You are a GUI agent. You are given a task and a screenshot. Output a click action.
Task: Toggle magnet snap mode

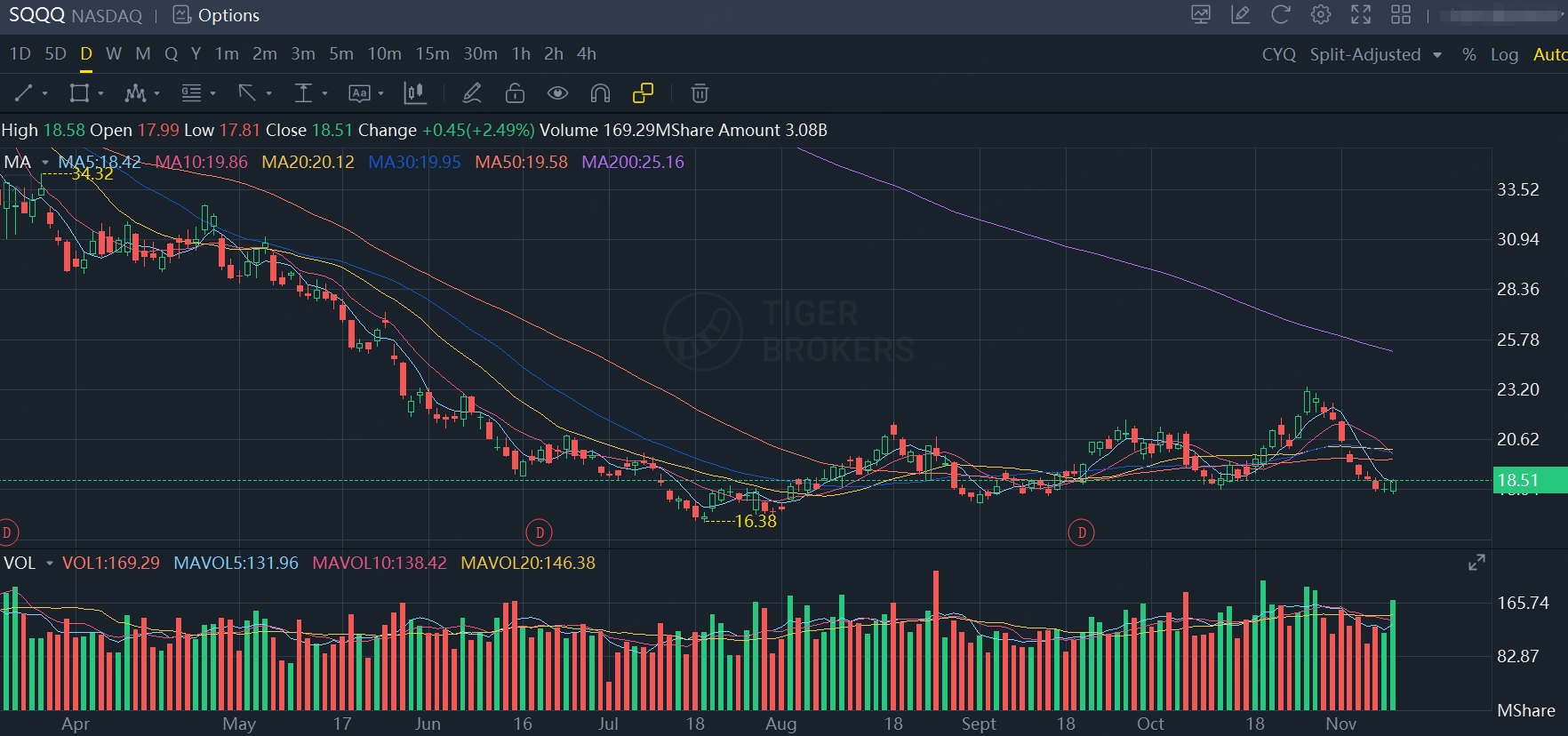tap(600, 93)
